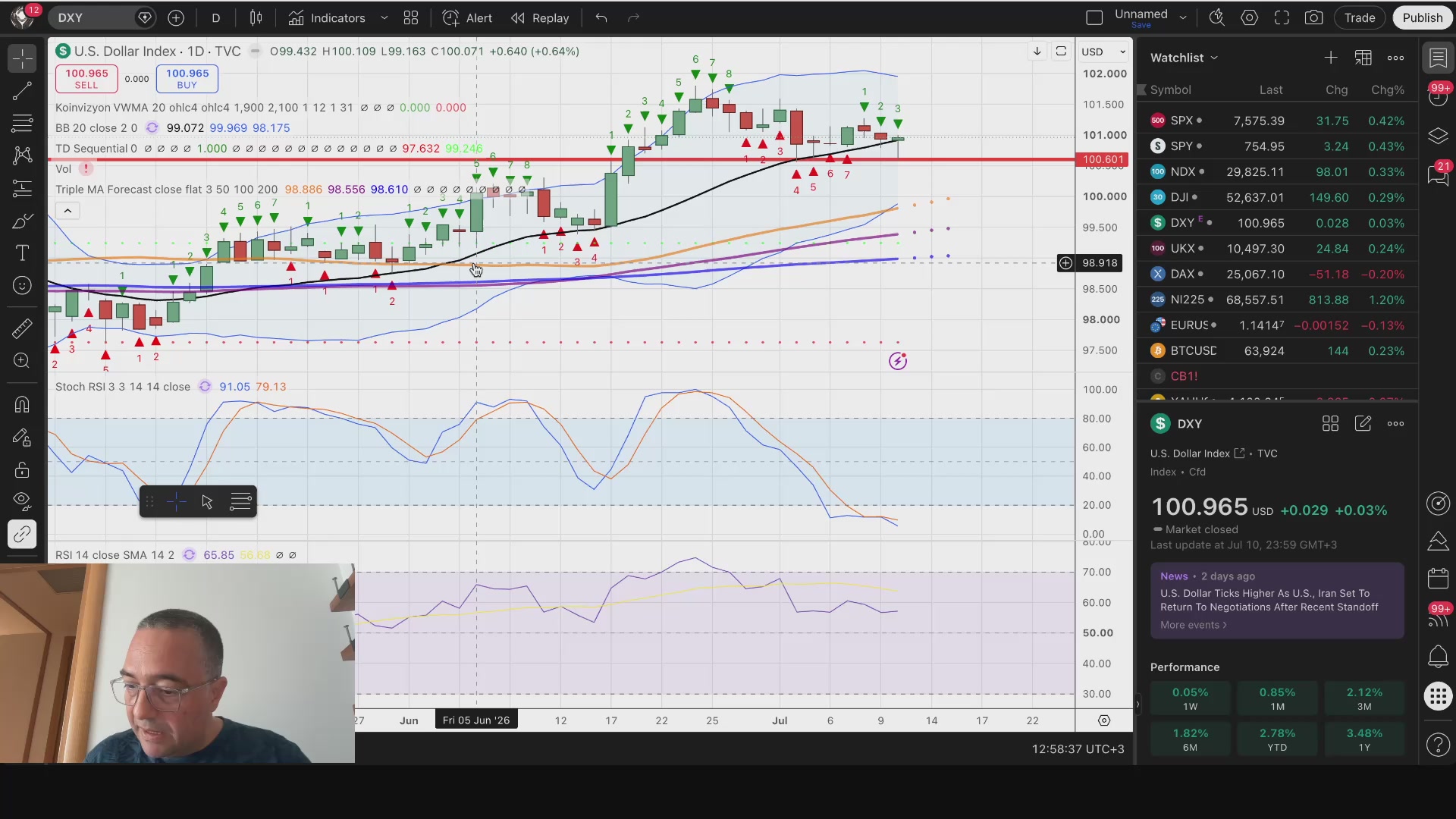The height and width of the screenshot is (819, 1456).
Task: Open the alerts bell in right sidebar
Action: coord(1439,657)
